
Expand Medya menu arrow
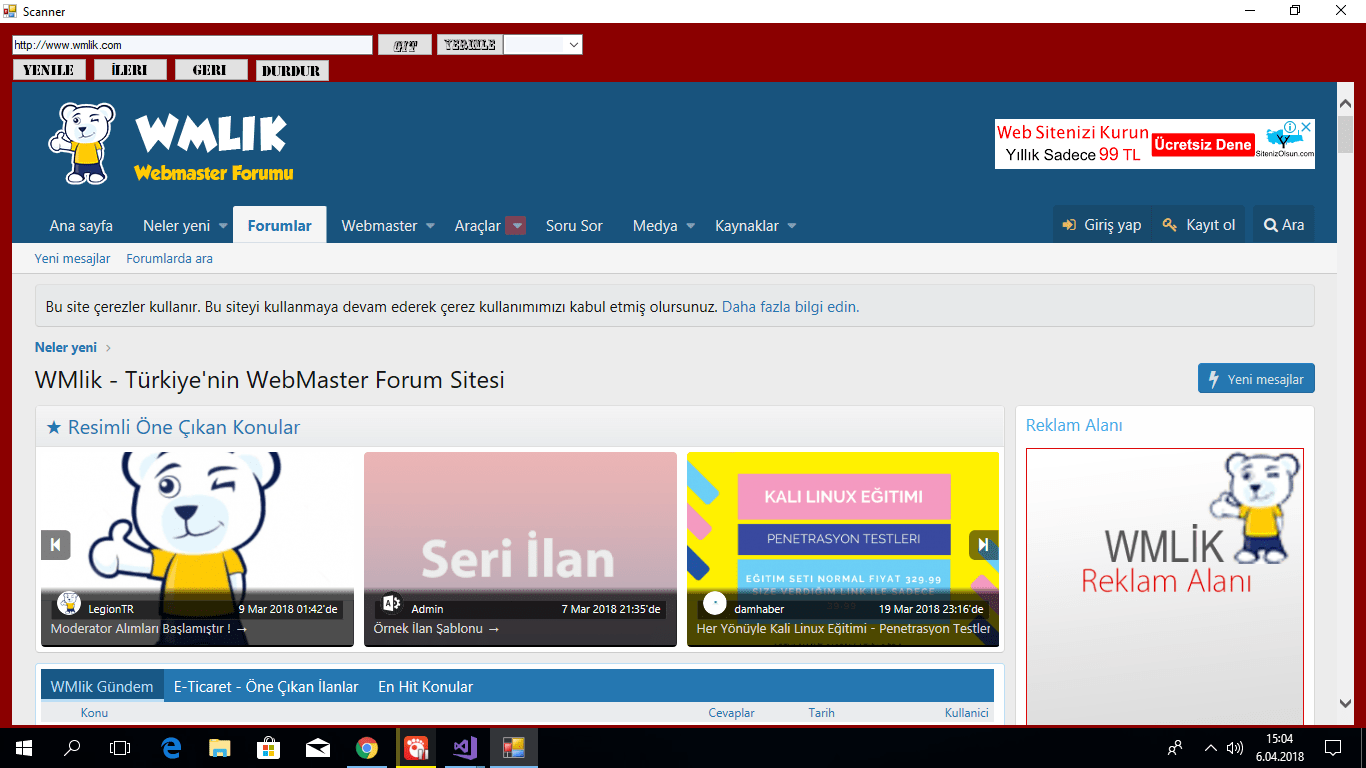[x=690, y=226]
